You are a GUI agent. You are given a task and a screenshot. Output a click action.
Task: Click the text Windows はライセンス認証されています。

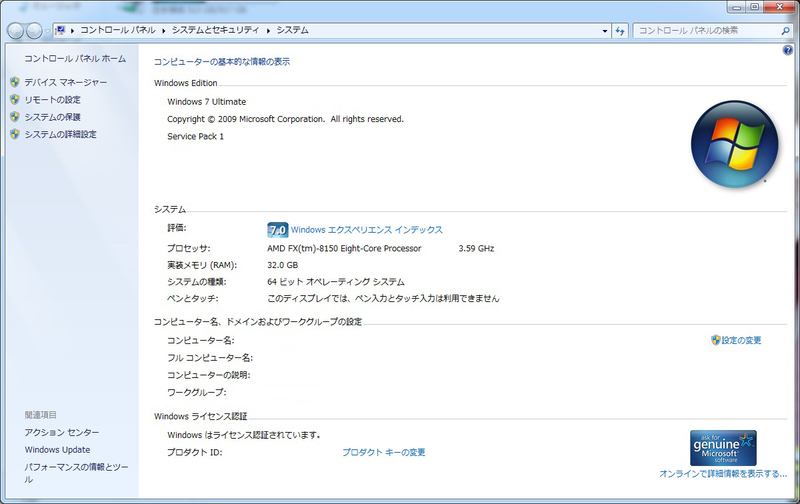(244, 435)
